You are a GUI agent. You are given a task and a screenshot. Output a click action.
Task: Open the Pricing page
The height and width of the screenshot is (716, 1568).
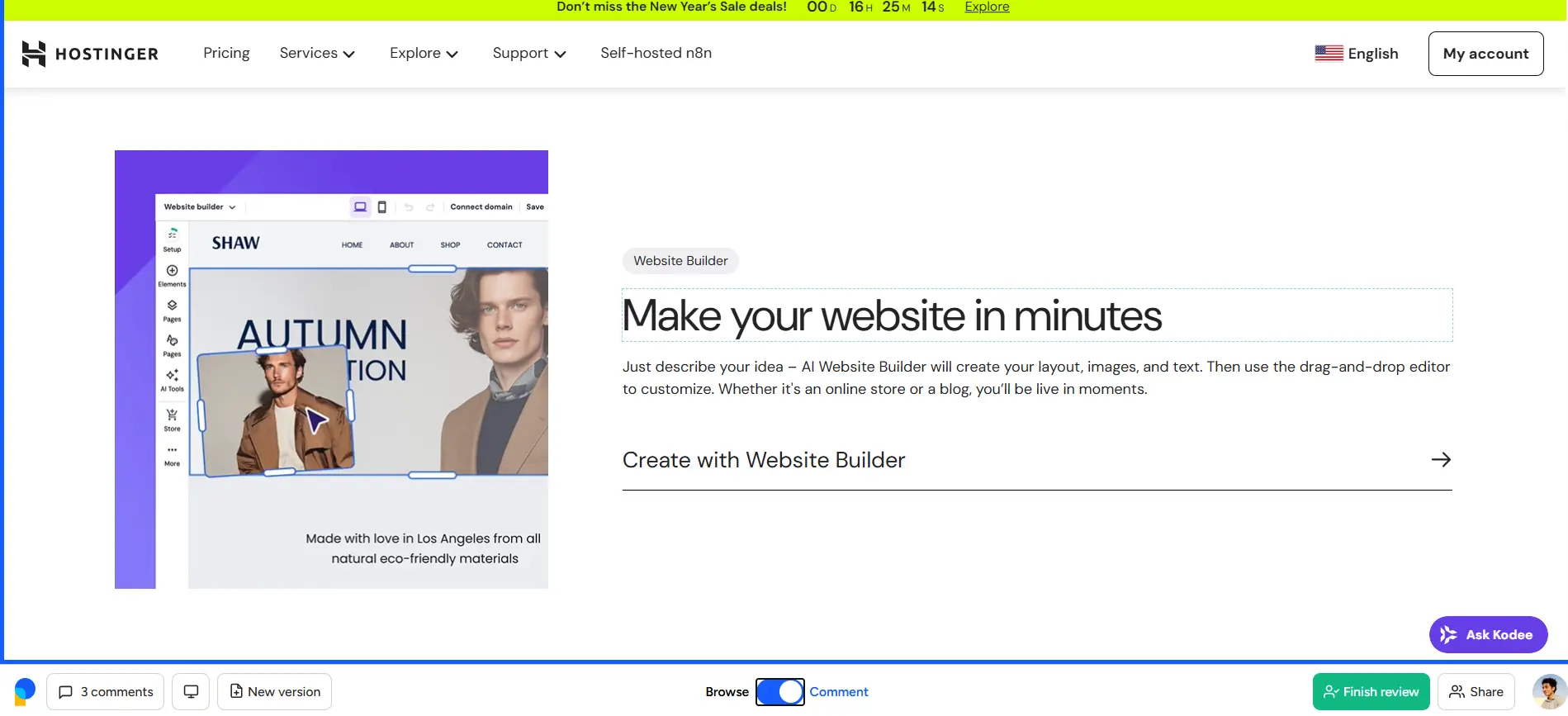click(226, 53)
